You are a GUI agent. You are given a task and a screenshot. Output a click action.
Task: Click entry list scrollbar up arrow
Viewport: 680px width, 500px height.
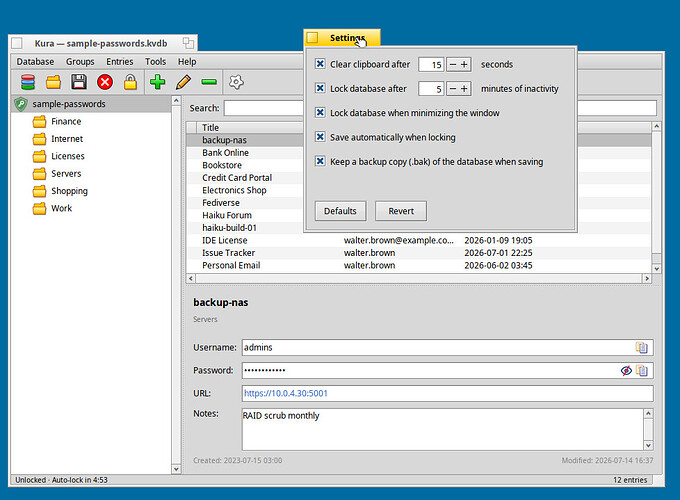[x=657, y=126]
